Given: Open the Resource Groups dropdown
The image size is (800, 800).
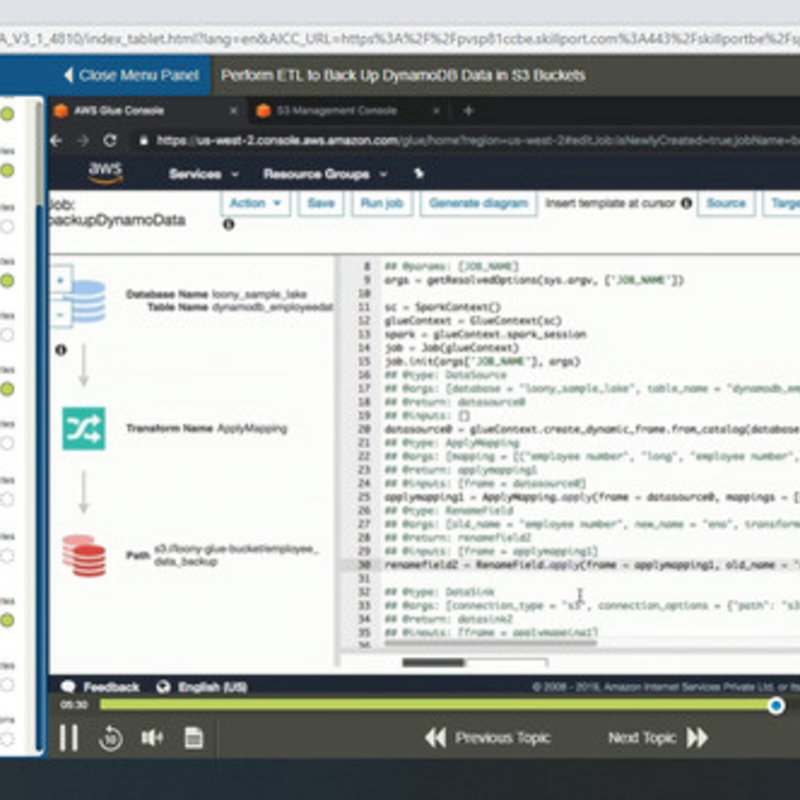Looking at the screenshot, I should tap(325, 174).
